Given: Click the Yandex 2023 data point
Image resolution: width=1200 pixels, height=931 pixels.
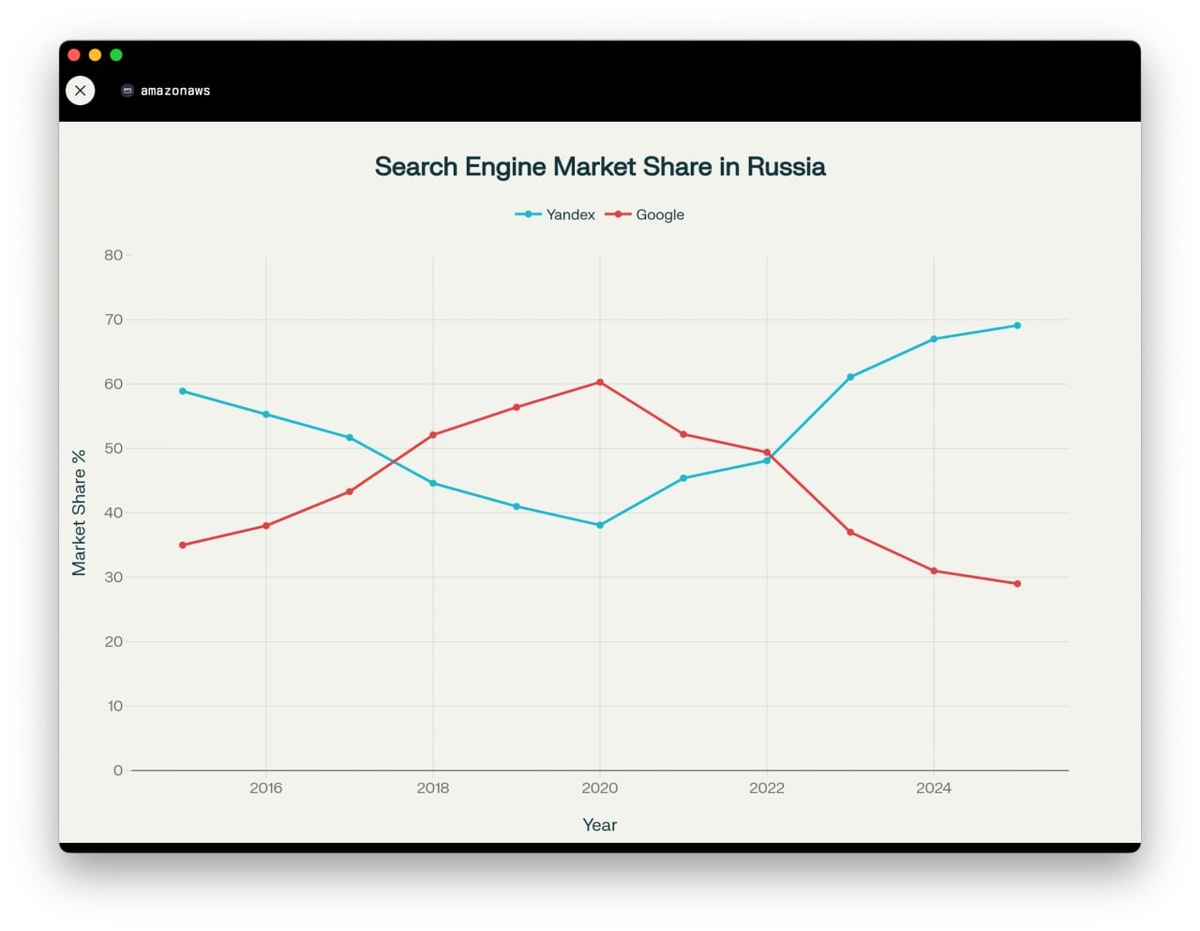Looking at the screenshot, I should 851,377.
